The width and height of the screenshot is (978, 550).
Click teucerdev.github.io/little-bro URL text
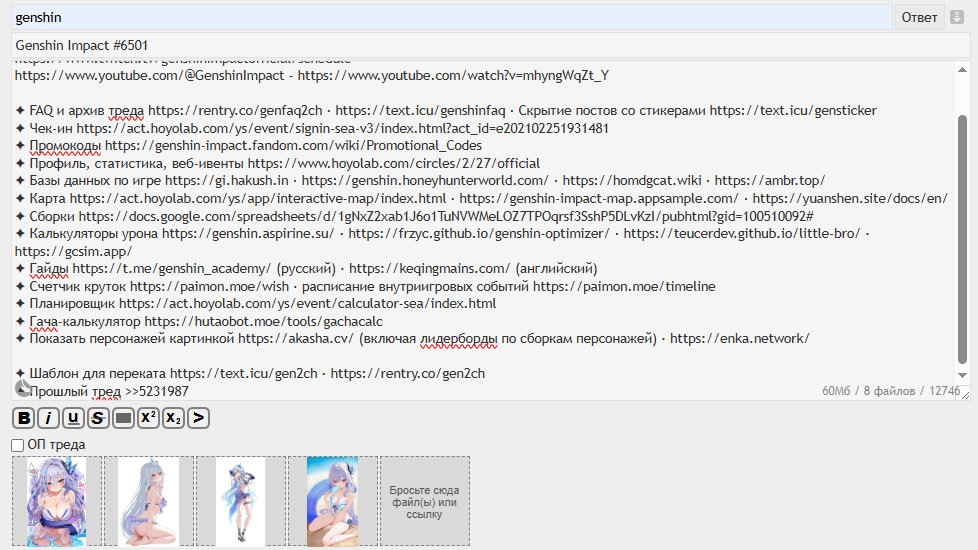pyautogui.click(x=742, y=234)
